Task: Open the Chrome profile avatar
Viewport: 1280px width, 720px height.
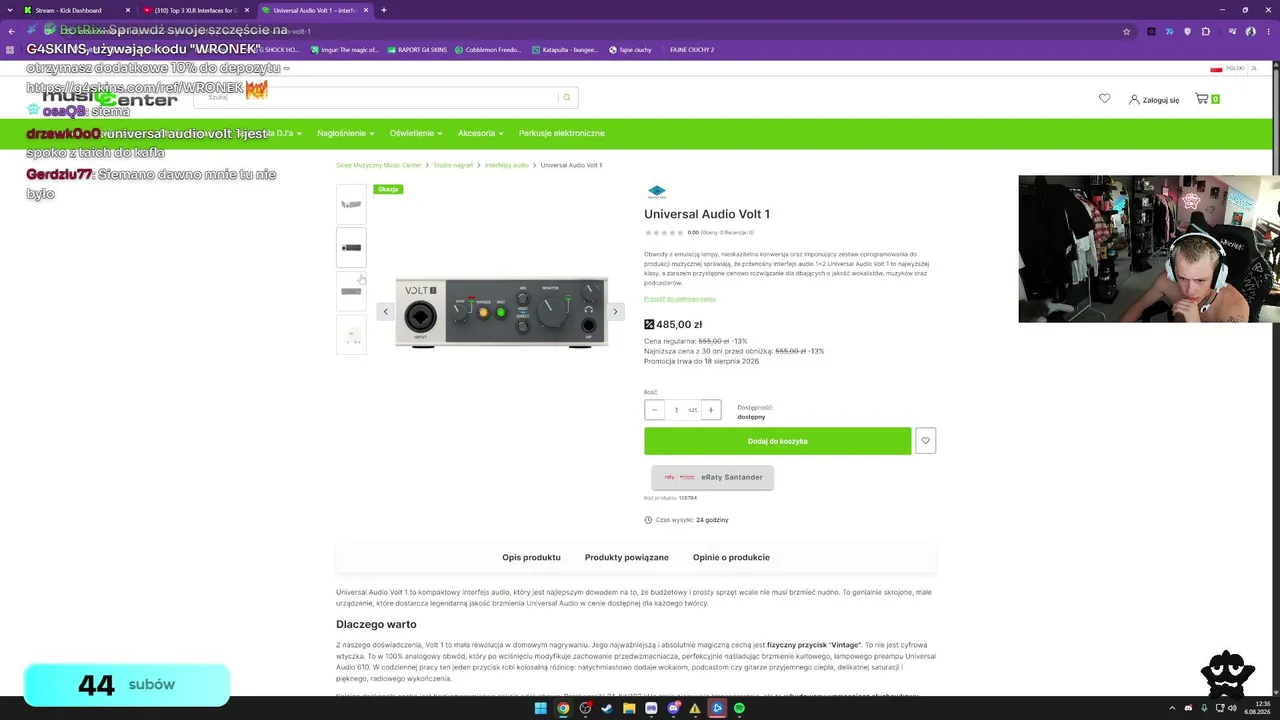Action: pos(1250,31)
